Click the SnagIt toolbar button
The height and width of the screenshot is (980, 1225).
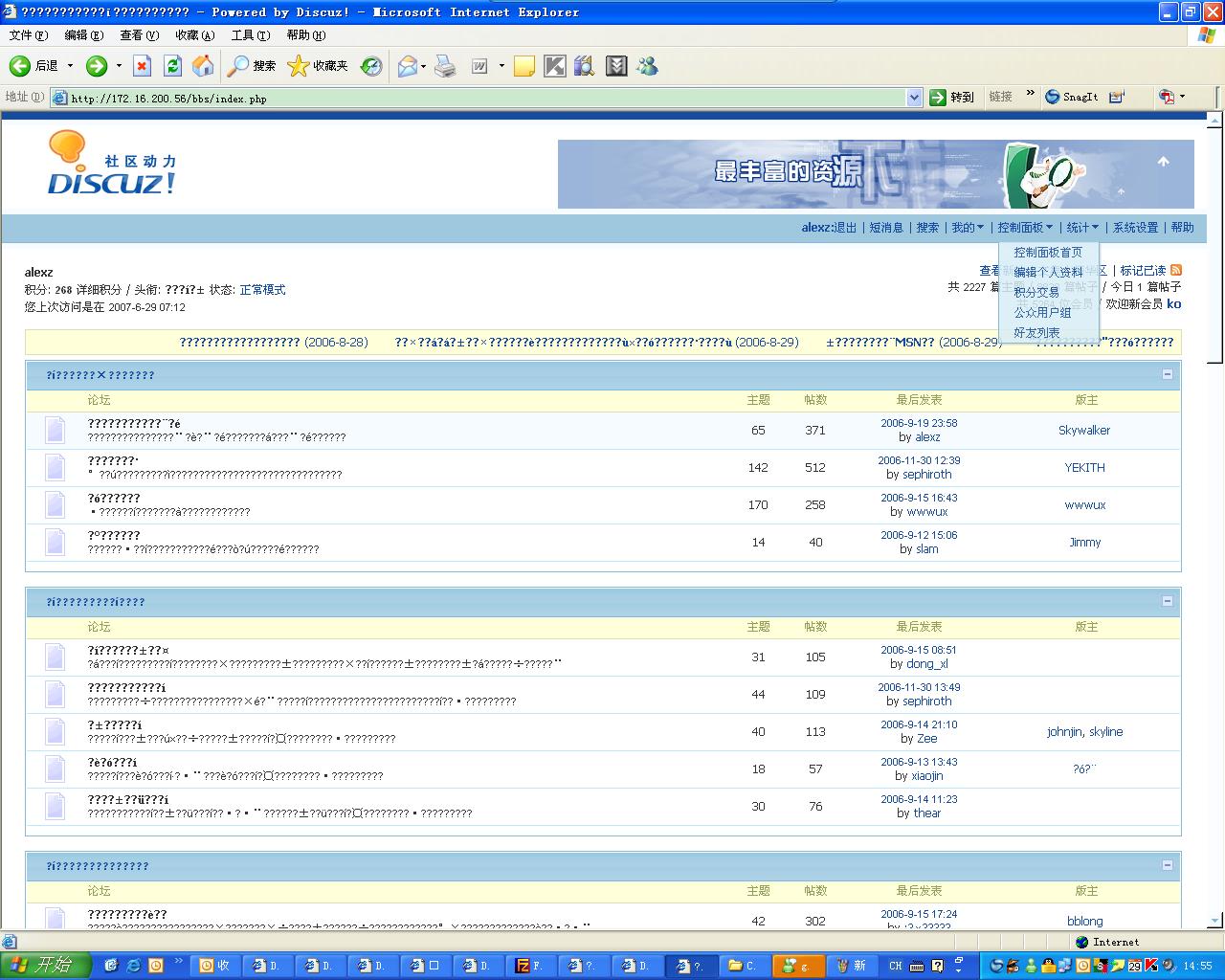point(1072,97)
